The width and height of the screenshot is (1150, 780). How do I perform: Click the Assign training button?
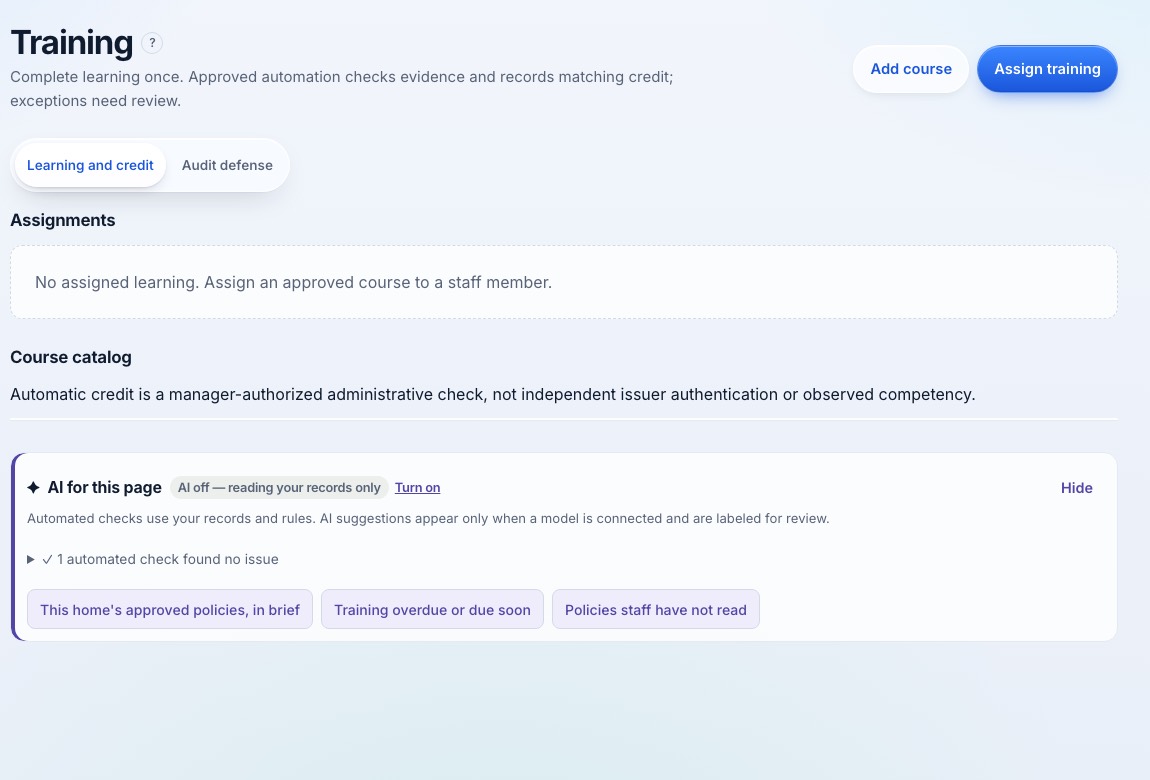pyautogui.click(x=1047, y=69)
